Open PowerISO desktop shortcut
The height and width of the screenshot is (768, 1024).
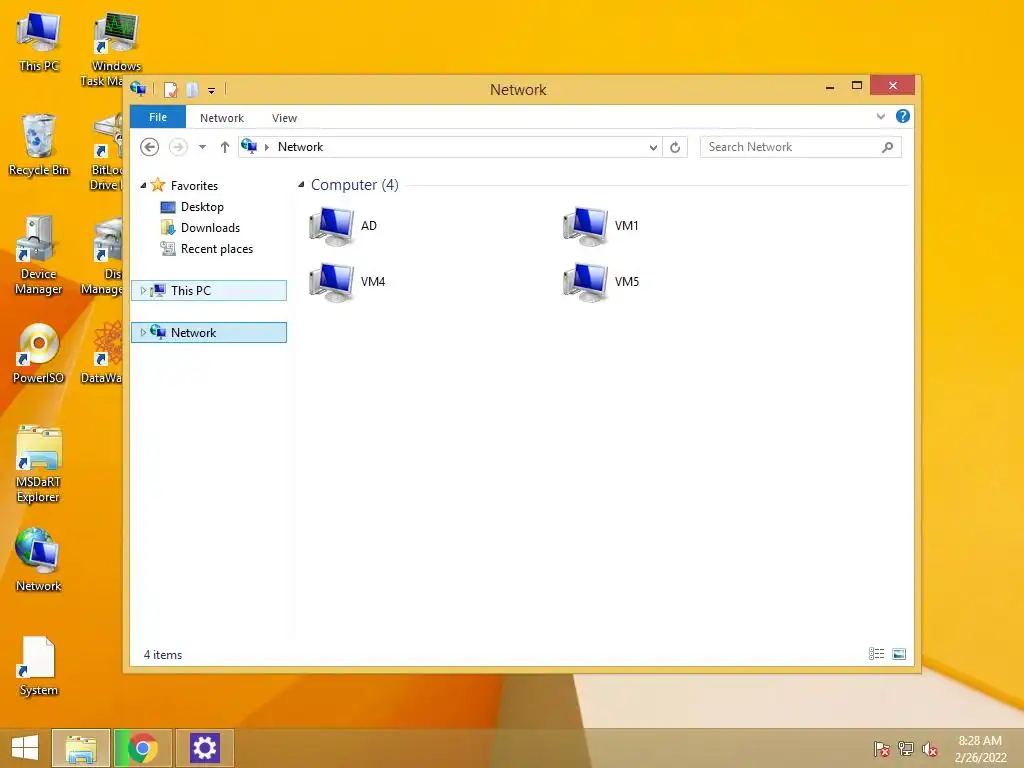tap(39, 353)
